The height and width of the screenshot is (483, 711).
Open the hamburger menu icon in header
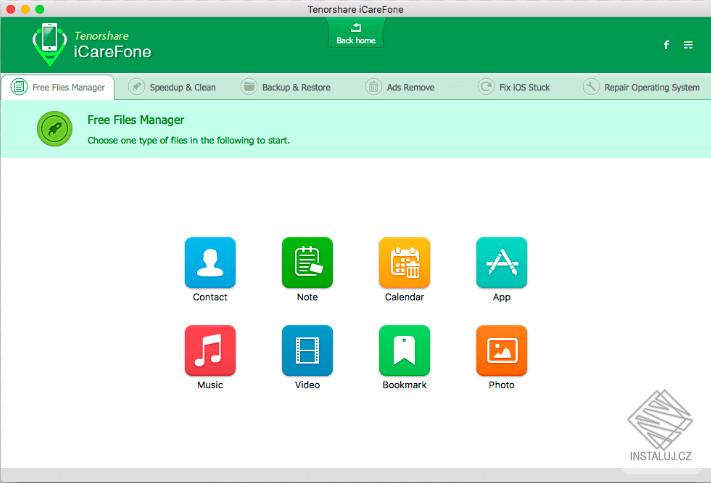688,44
